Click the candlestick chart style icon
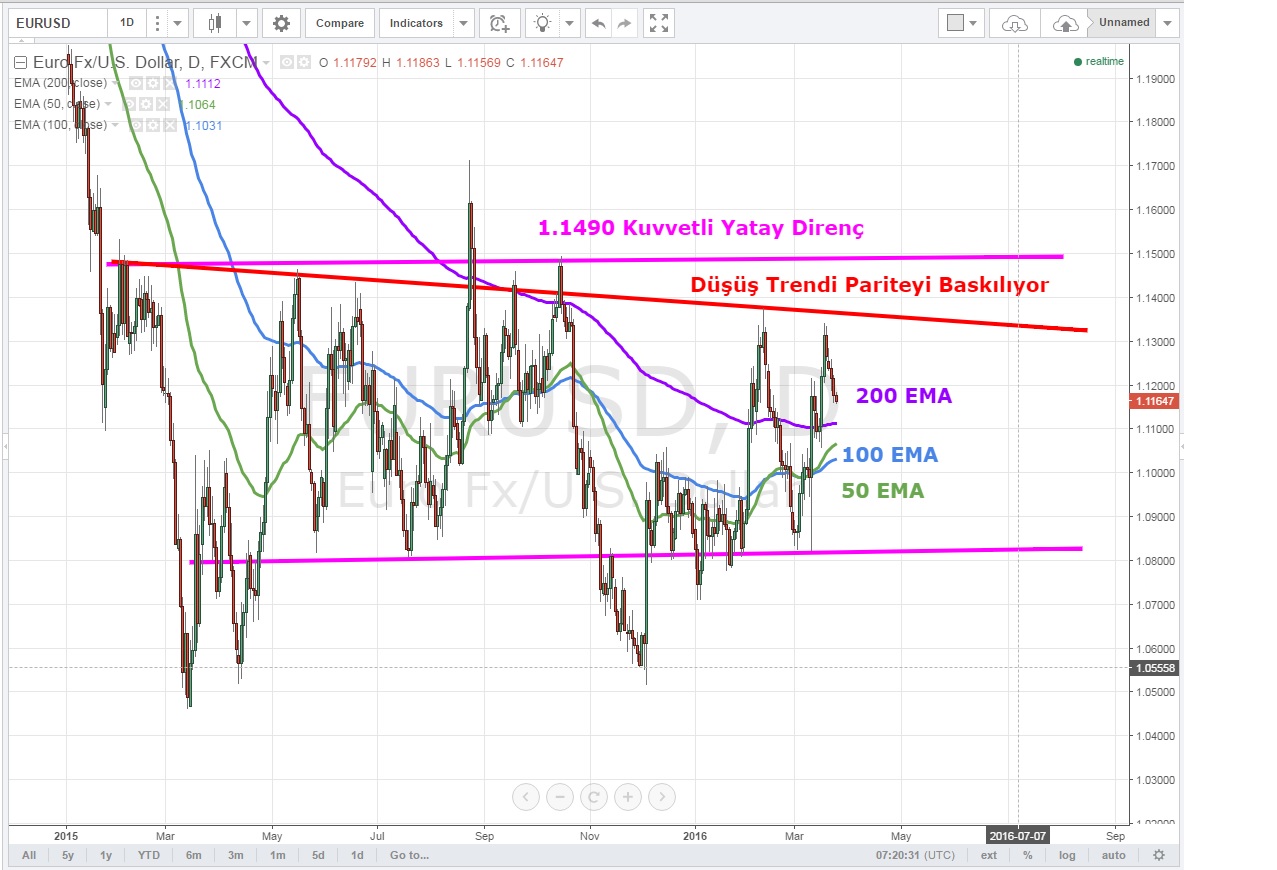This screenshot has width=1277, height=870. point(214,23)
